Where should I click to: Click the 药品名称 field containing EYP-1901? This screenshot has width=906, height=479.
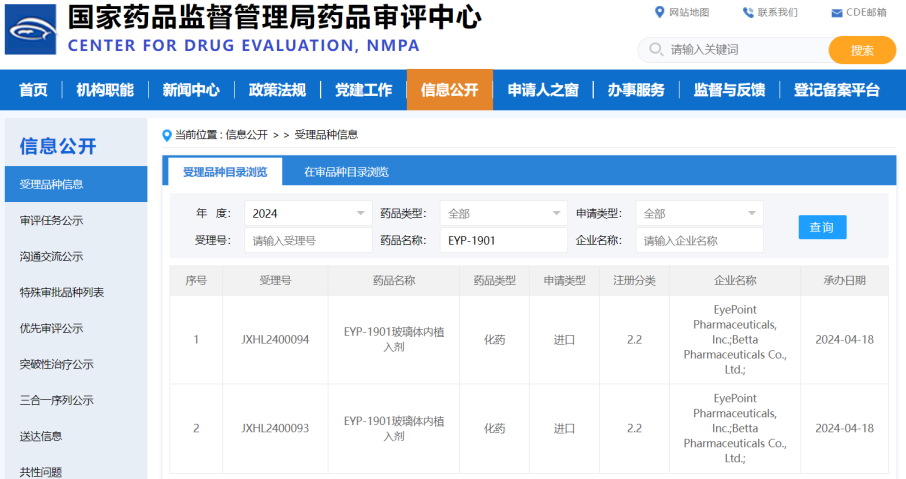(x=503, y=240)
